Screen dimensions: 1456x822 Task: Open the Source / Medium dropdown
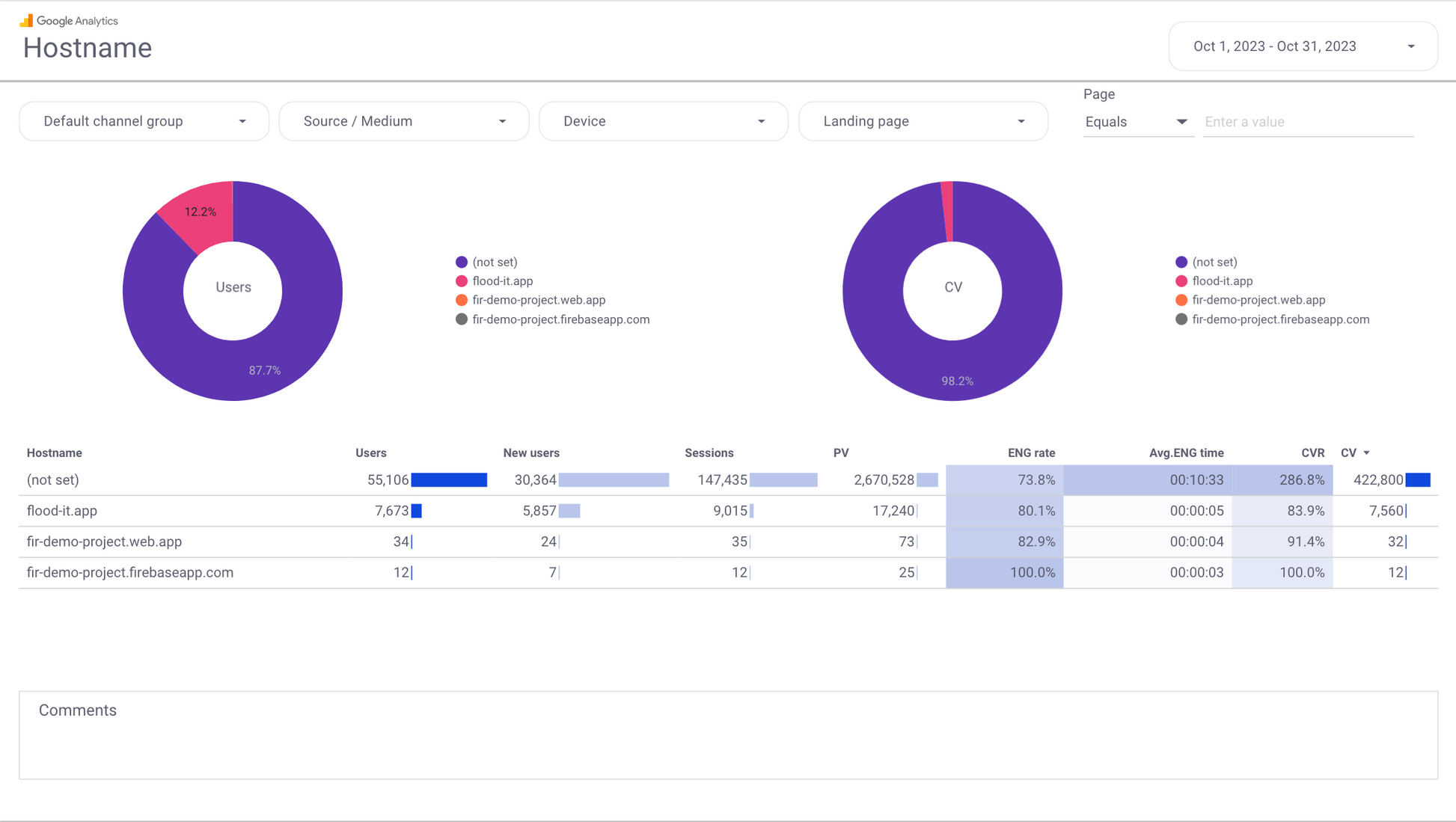[403, 121]
